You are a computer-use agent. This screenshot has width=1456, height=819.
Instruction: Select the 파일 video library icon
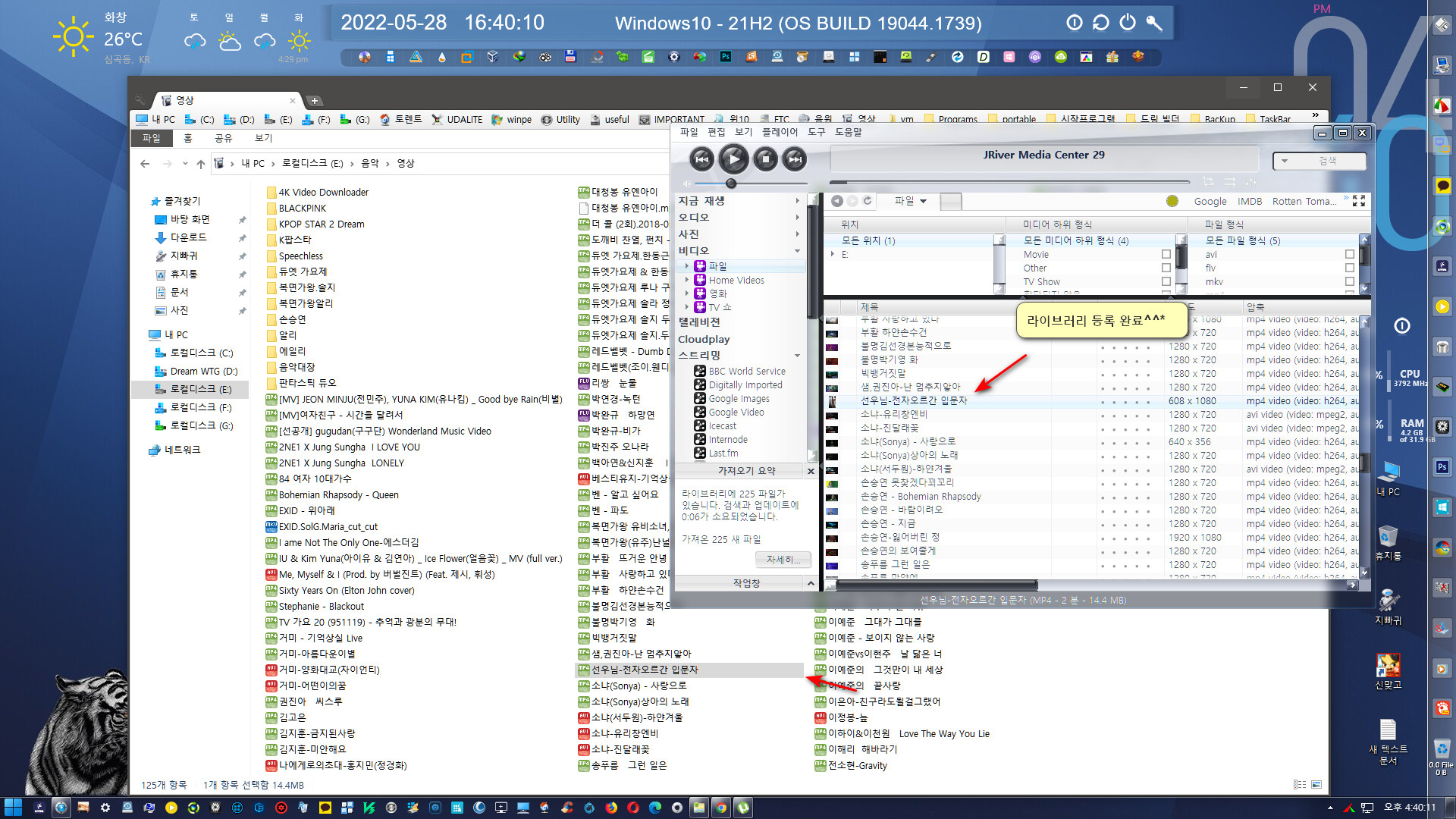tap(701, 266)
